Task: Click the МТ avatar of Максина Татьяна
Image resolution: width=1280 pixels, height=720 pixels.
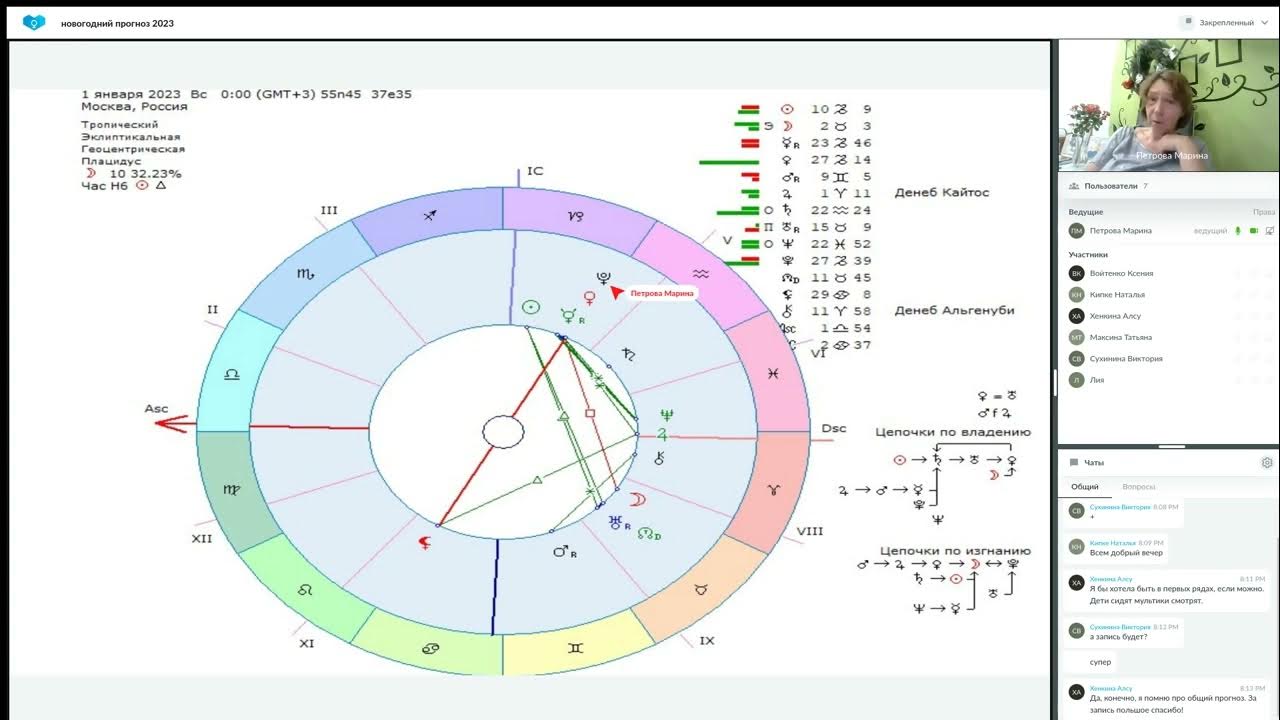Action: (1076, 337)
